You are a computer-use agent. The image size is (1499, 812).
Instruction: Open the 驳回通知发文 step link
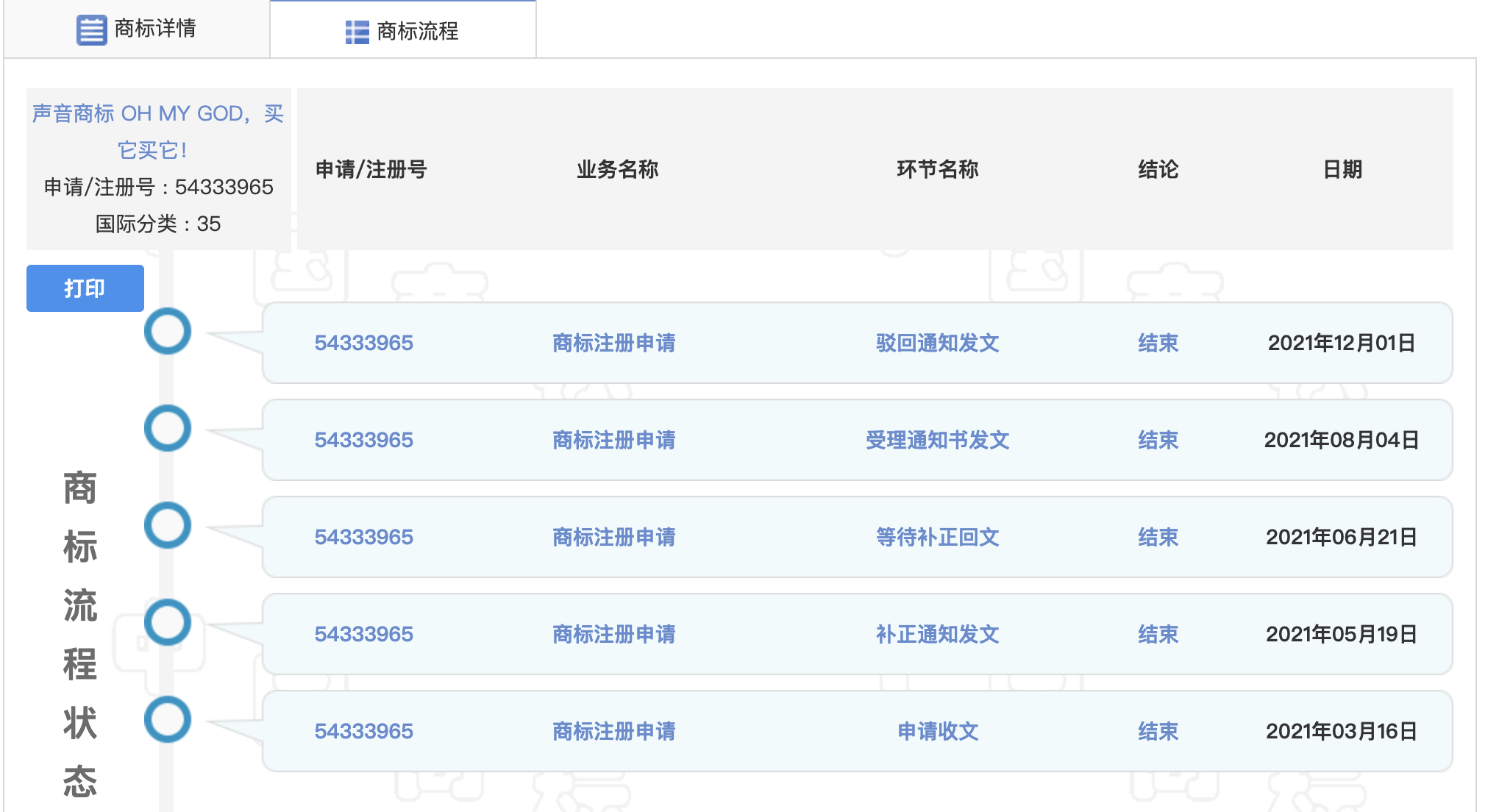(937, 343)
